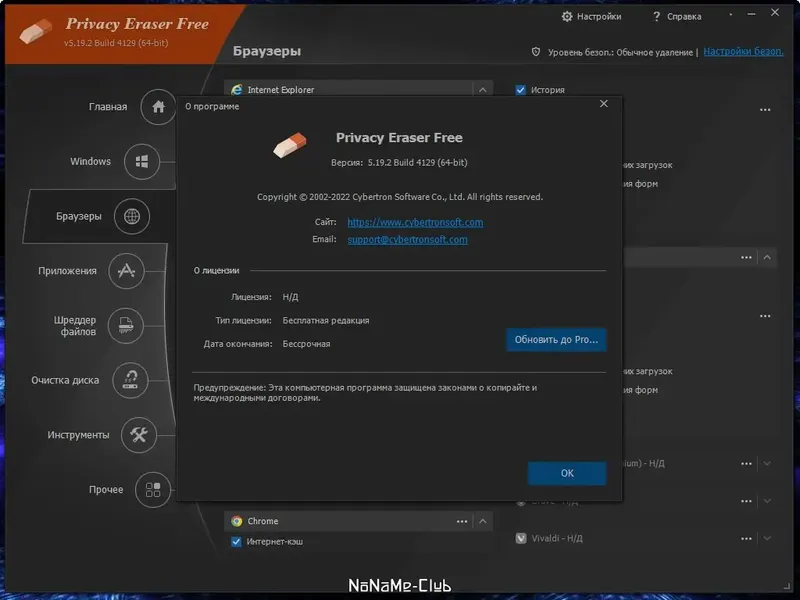Open the Приложения section

tap(126, 271)
